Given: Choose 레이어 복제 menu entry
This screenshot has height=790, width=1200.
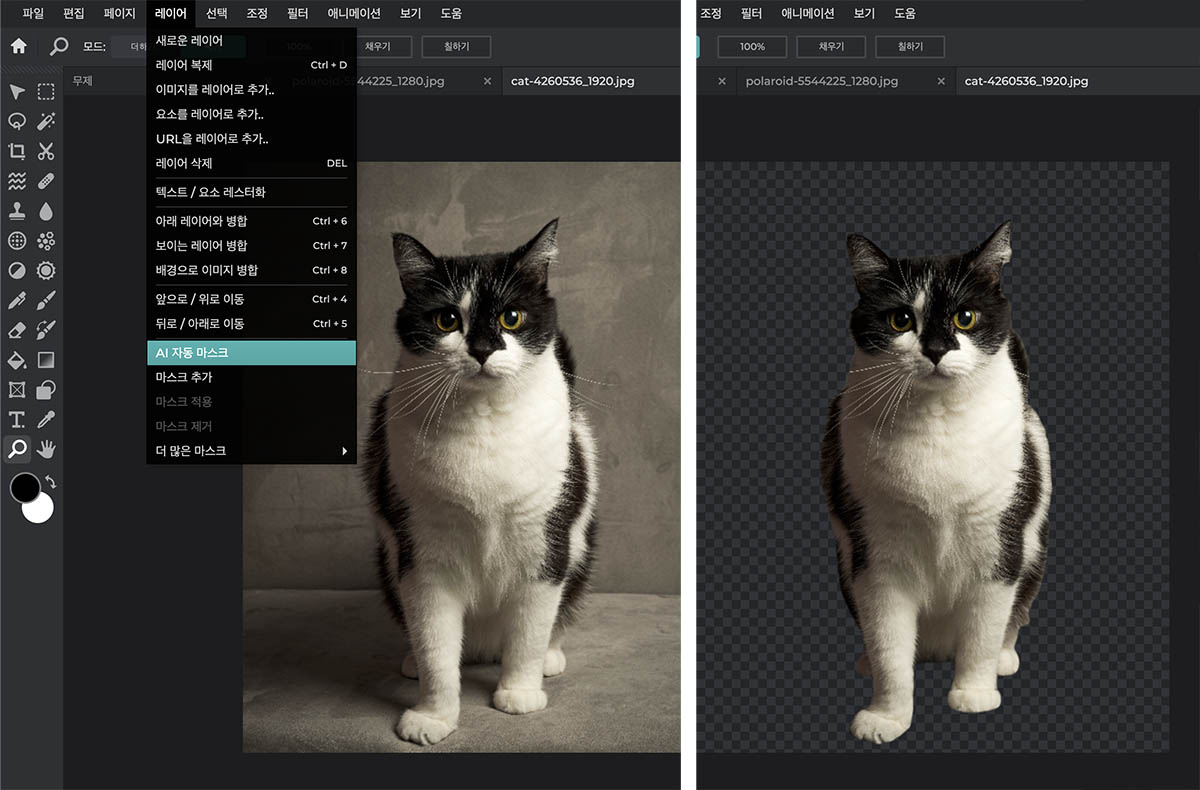Looking at the screenshot, I should [x=251, y=65].
